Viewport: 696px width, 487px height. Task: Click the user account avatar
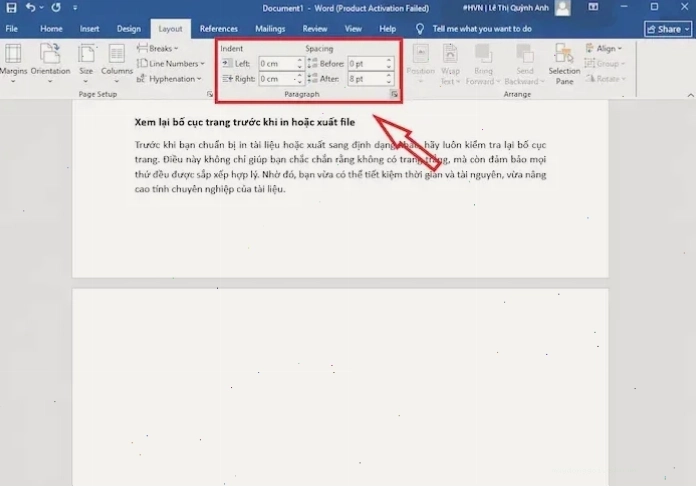pos(562,8)
